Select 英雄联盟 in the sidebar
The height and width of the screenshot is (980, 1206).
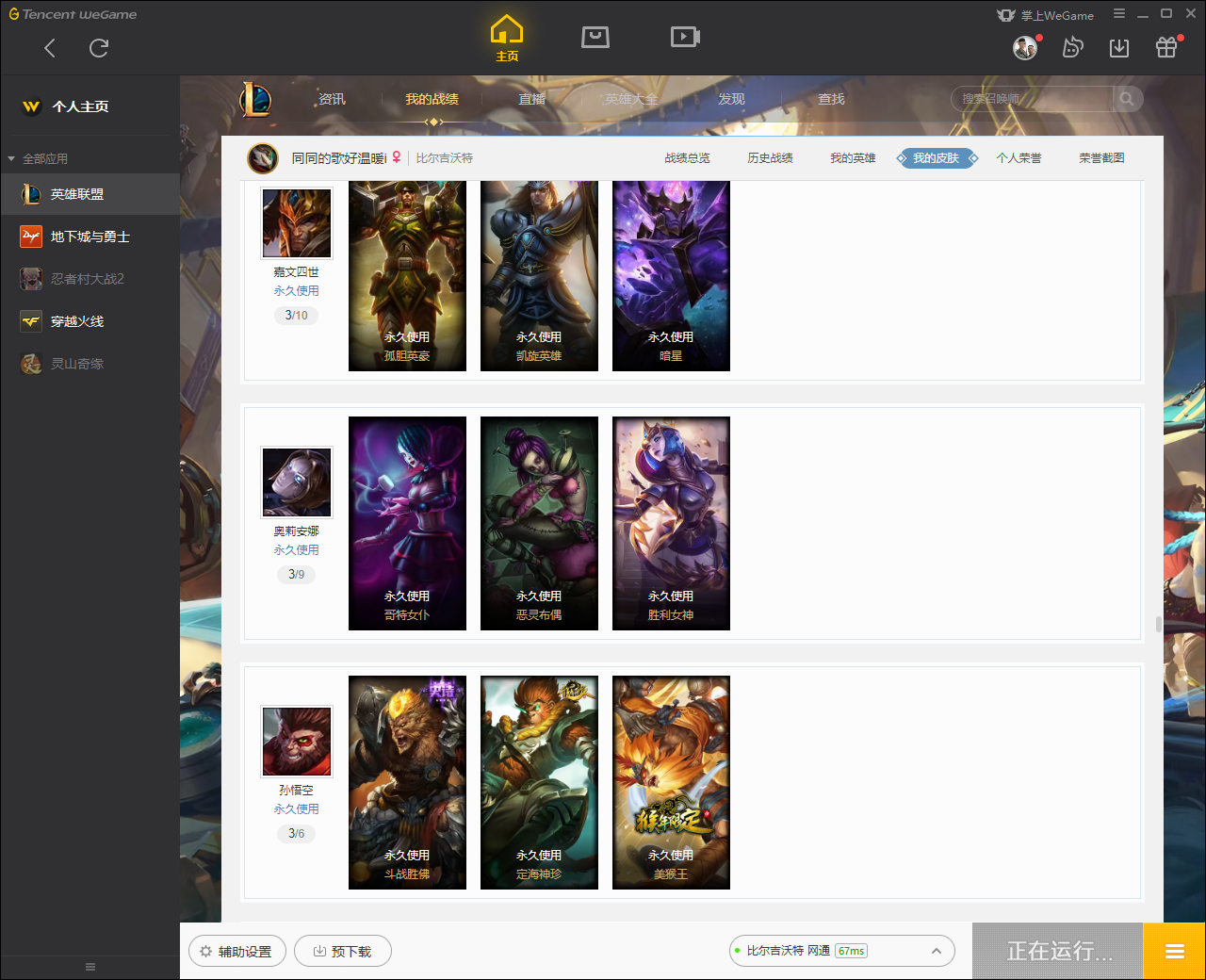coord(90,194)
